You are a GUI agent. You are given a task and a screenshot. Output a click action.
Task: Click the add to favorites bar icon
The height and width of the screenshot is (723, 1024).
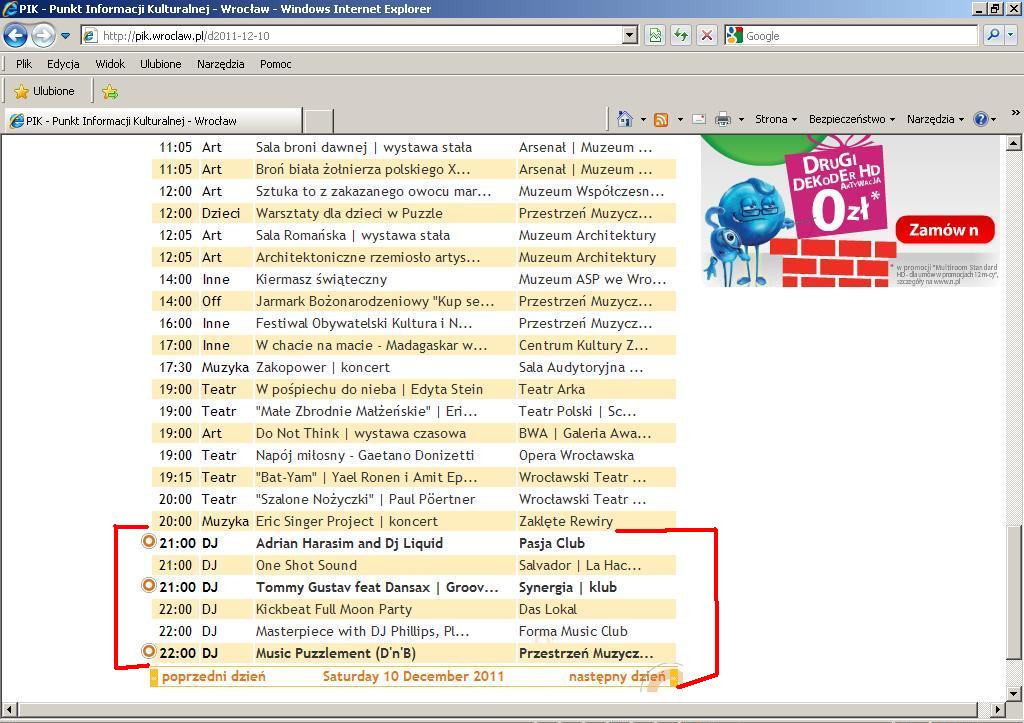click(110, 91)
